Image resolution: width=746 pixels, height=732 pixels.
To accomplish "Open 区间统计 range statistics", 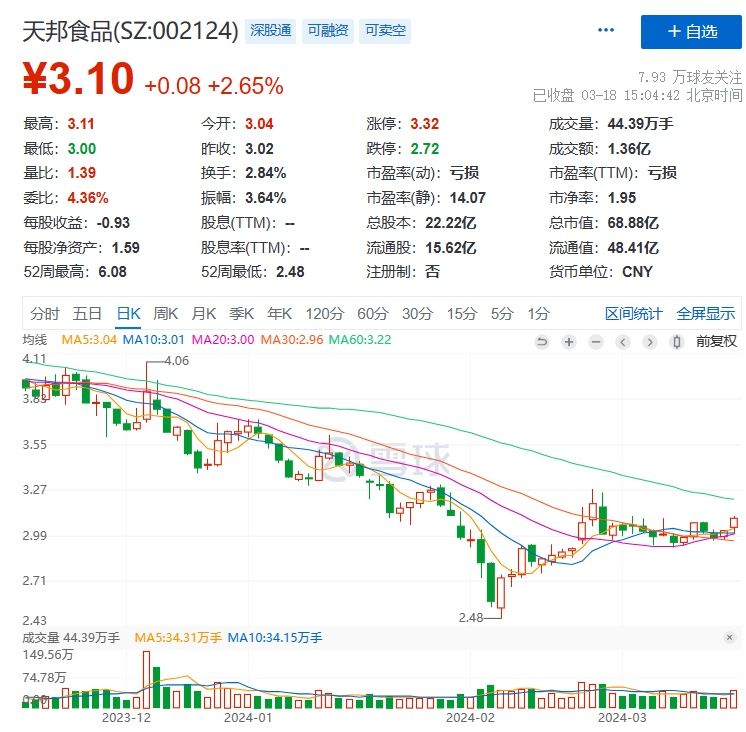I will tap(633, 314).
